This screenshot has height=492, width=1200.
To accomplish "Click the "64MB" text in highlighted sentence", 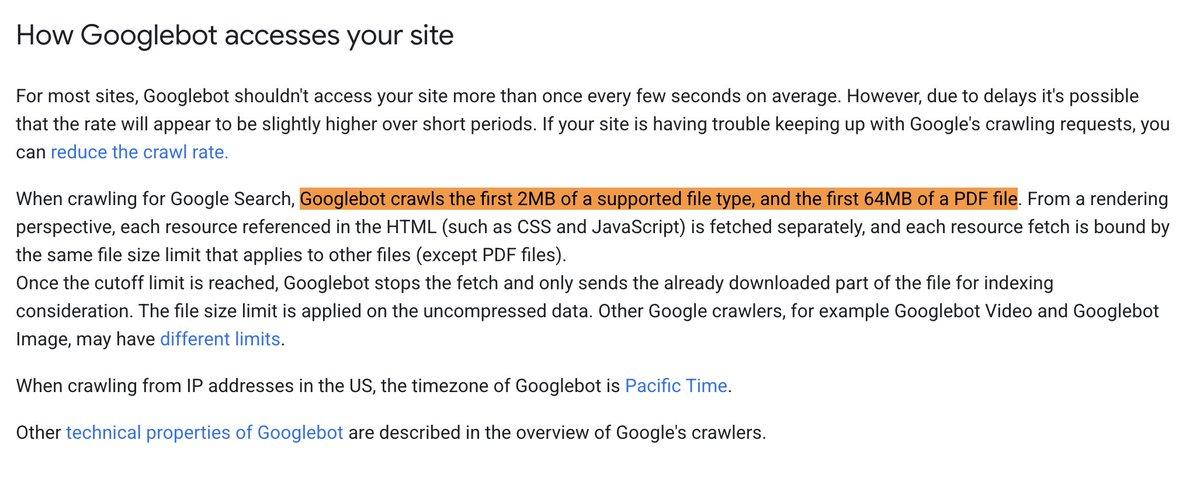I will (871, 199).
